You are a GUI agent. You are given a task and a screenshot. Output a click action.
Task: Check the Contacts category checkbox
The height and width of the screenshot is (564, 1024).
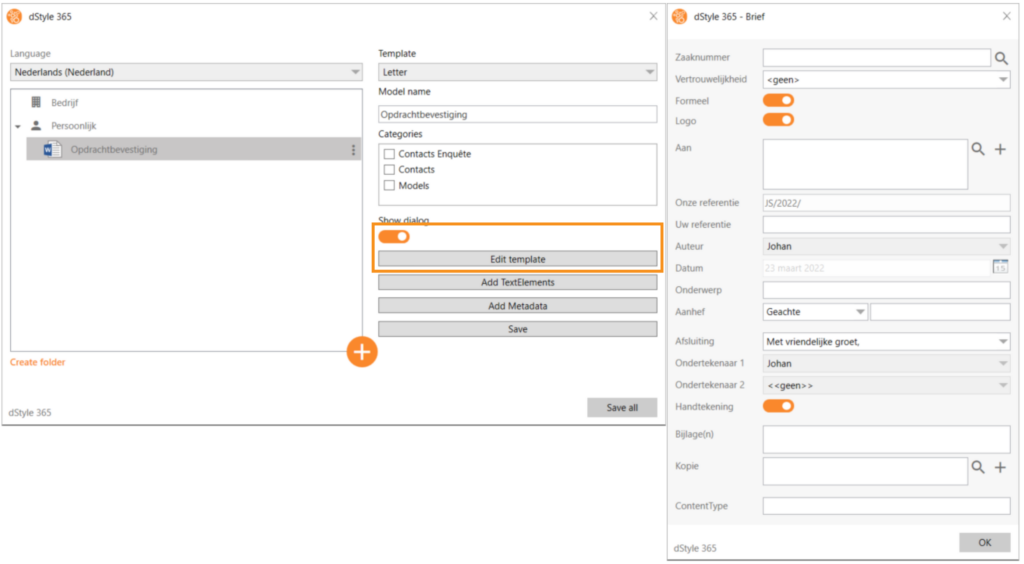tap(389, 170)
